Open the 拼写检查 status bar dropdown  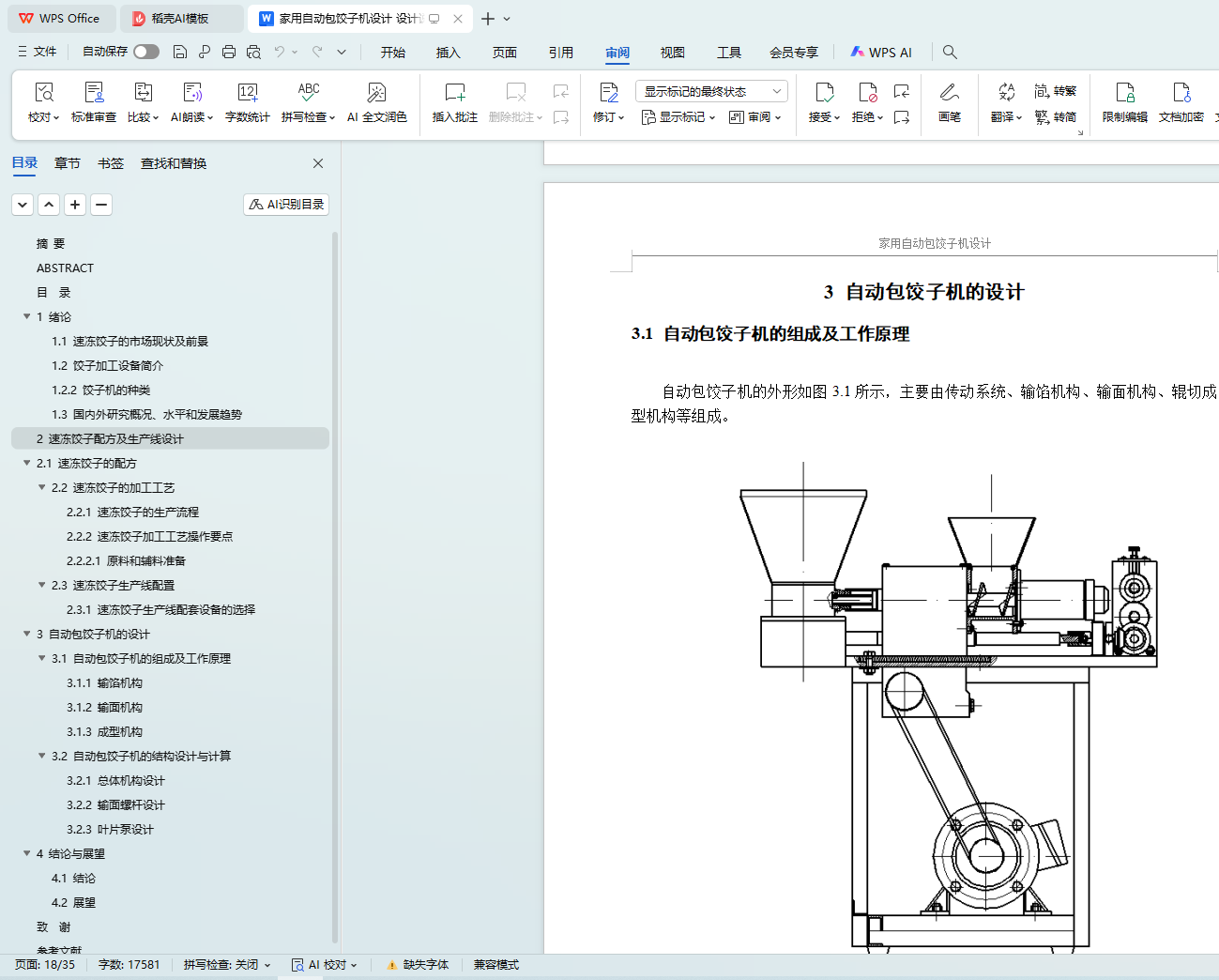(x=226, y=965)
